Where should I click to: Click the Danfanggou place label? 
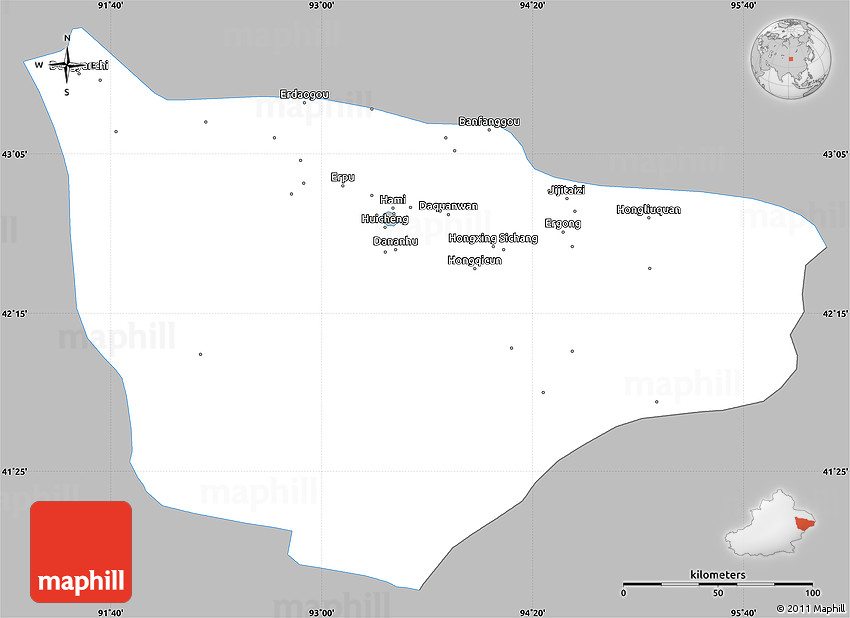[489, 121]
